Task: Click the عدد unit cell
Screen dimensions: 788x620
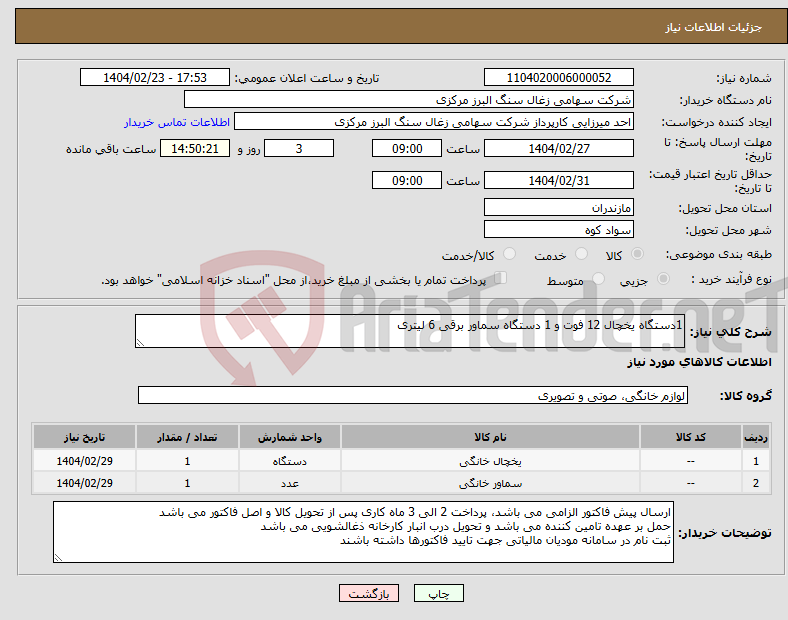Action: (290, 483)
